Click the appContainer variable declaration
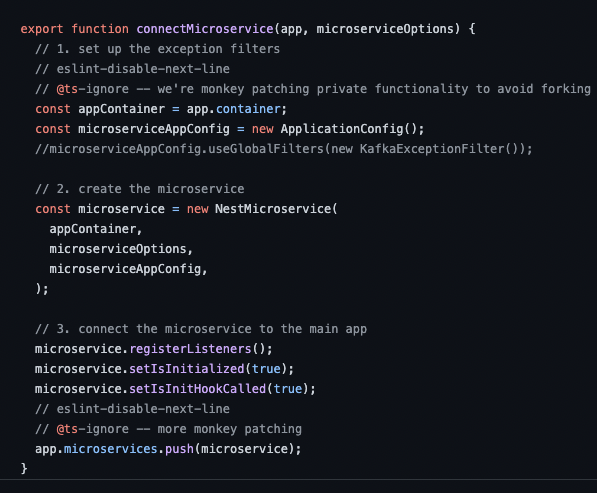 click(121, 109)
